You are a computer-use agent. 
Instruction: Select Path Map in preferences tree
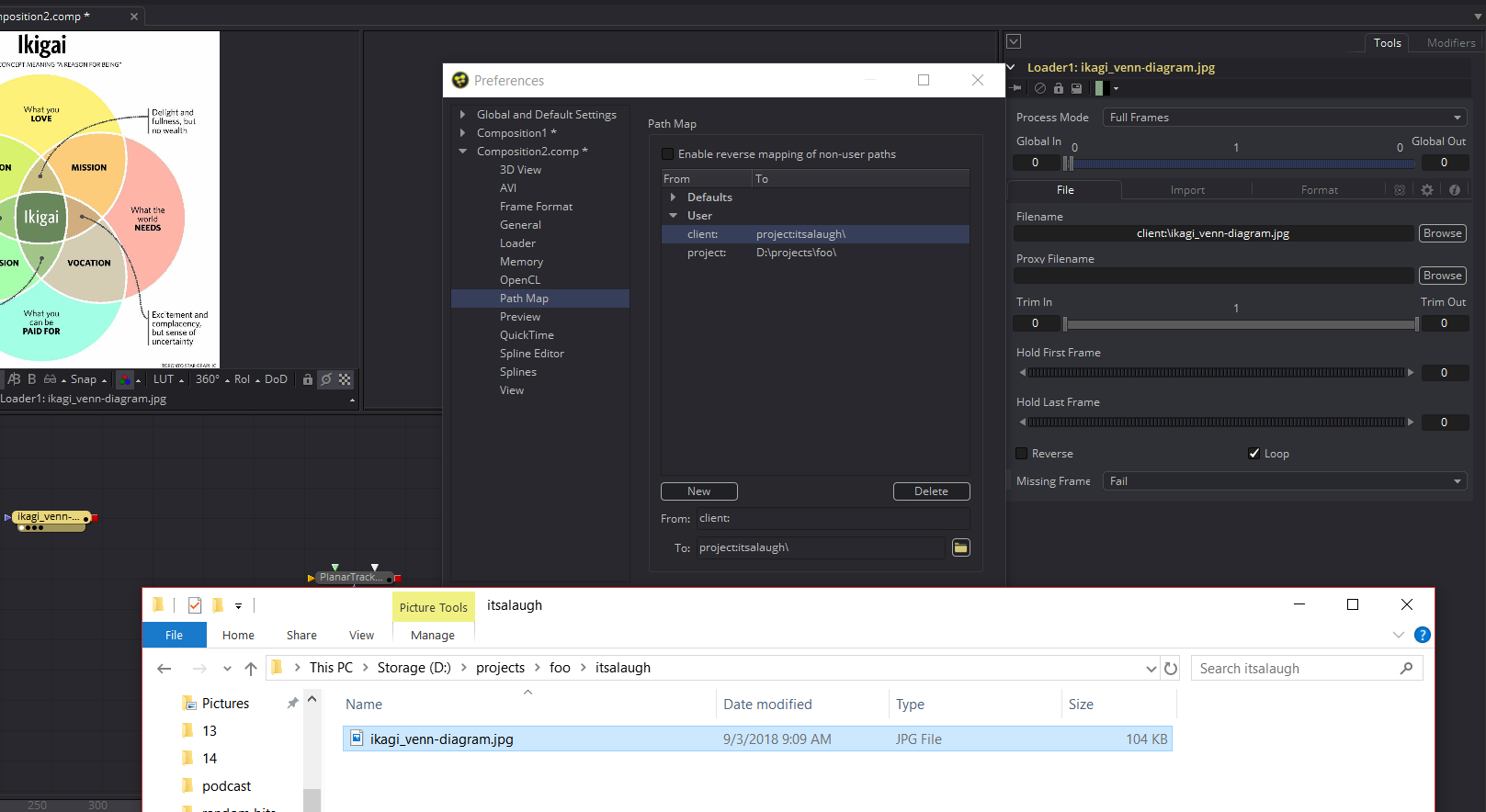(x=540, y=299)
